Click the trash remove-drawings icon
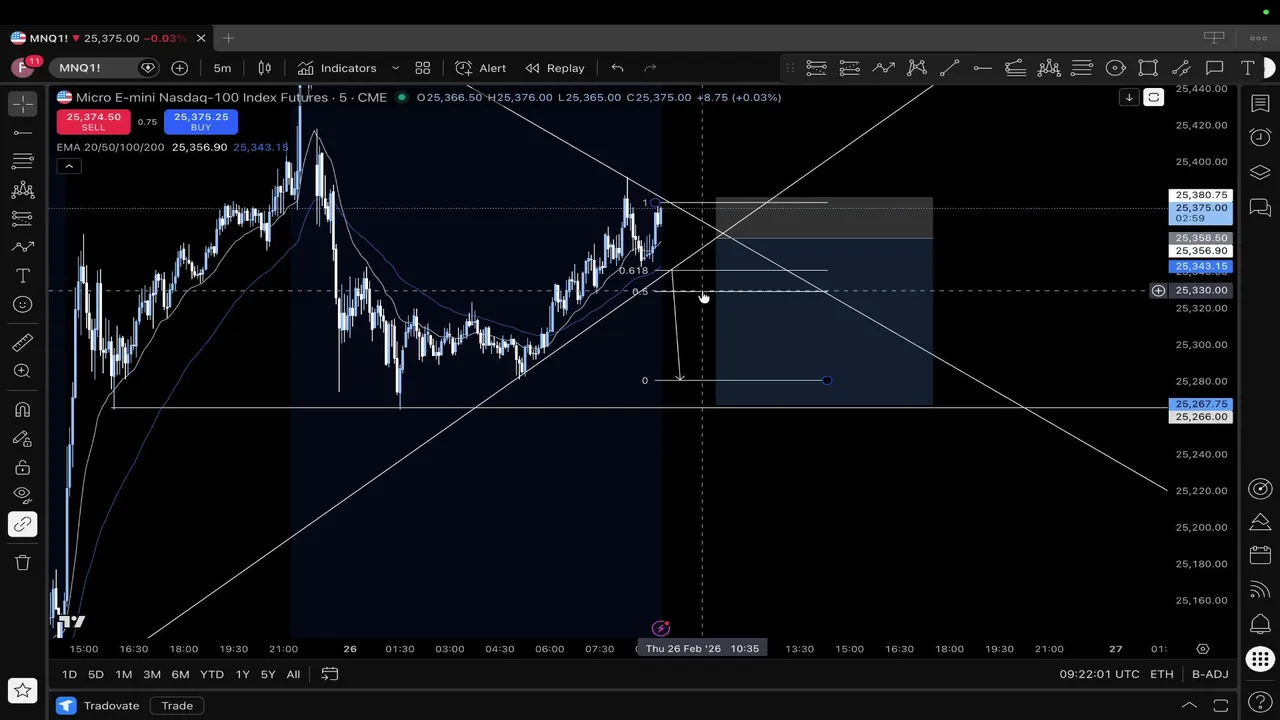Viewport: 1280px width, 720px height. pos(22,562)
